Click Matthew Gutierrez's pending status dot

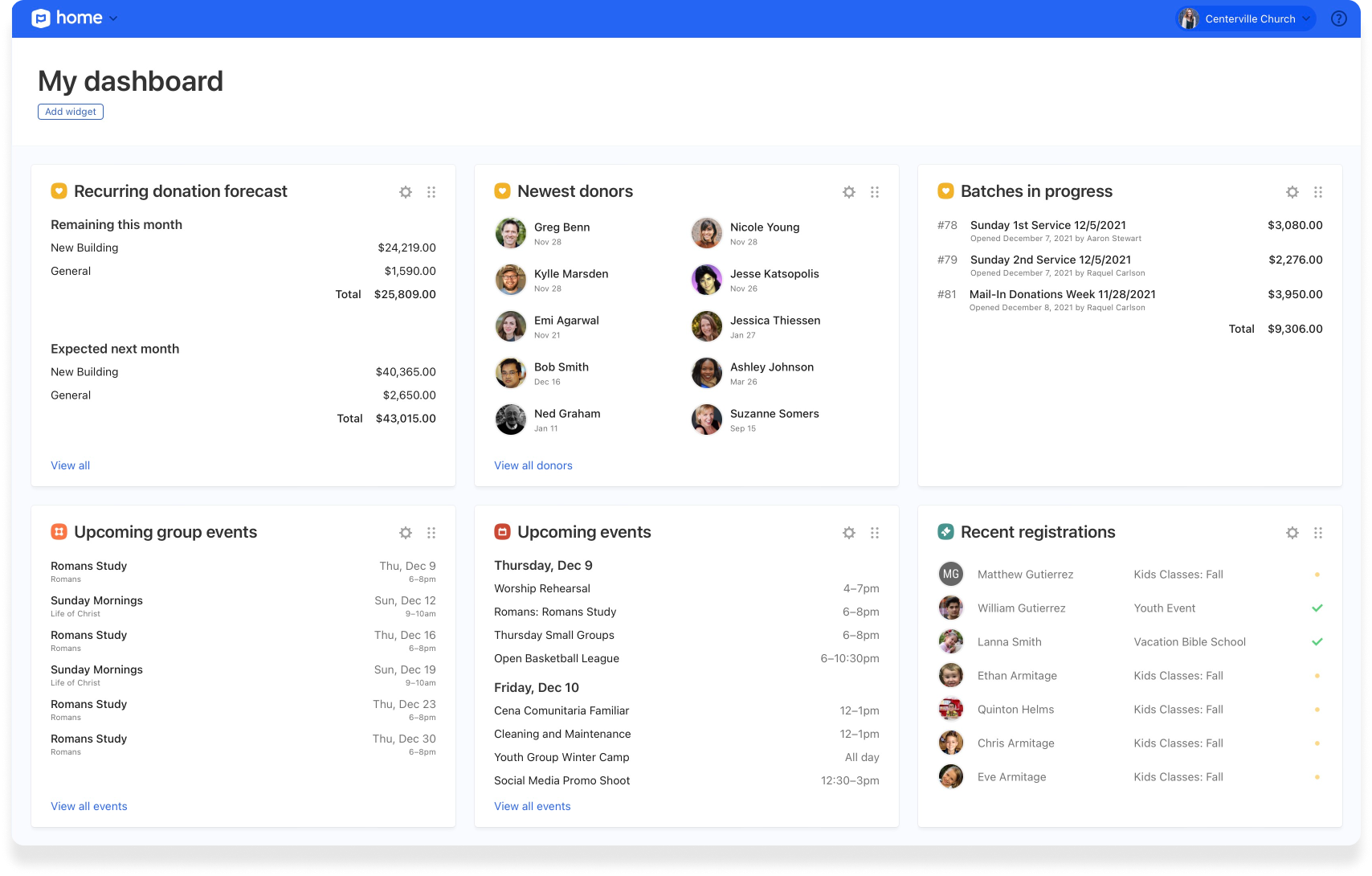(1317, 575)
